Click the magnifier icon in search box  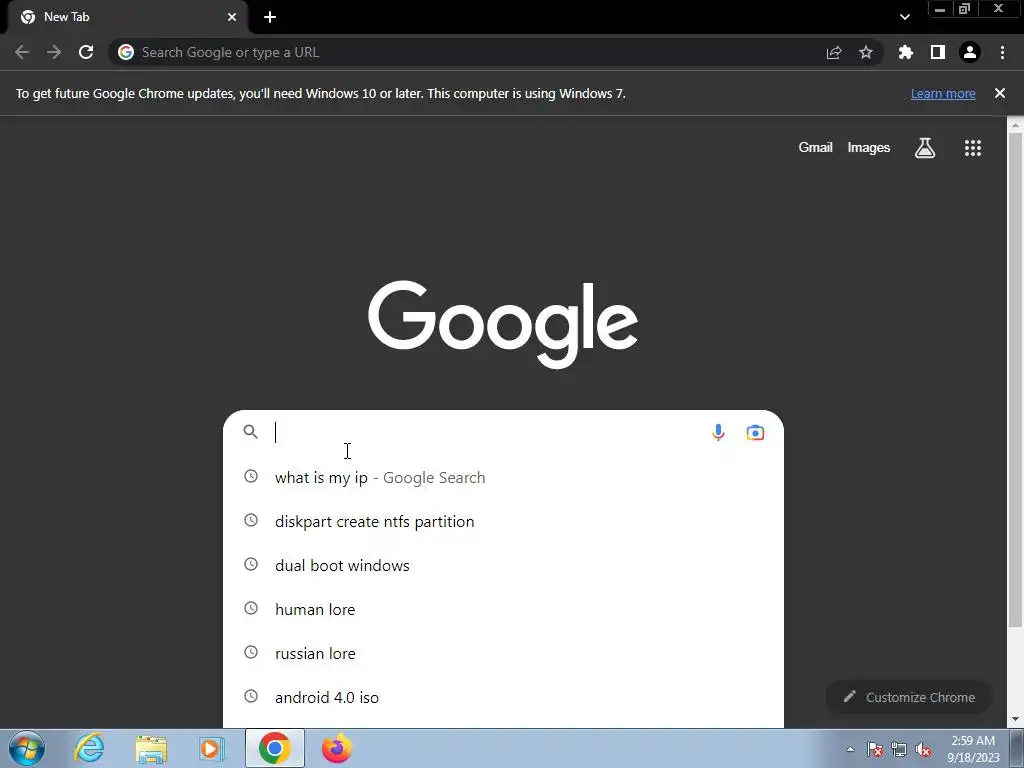point(250,432)
